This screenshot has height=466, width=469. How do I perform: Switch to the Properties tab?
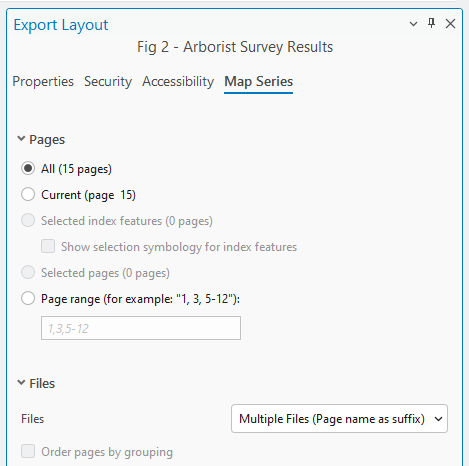(x=43, y=81)
